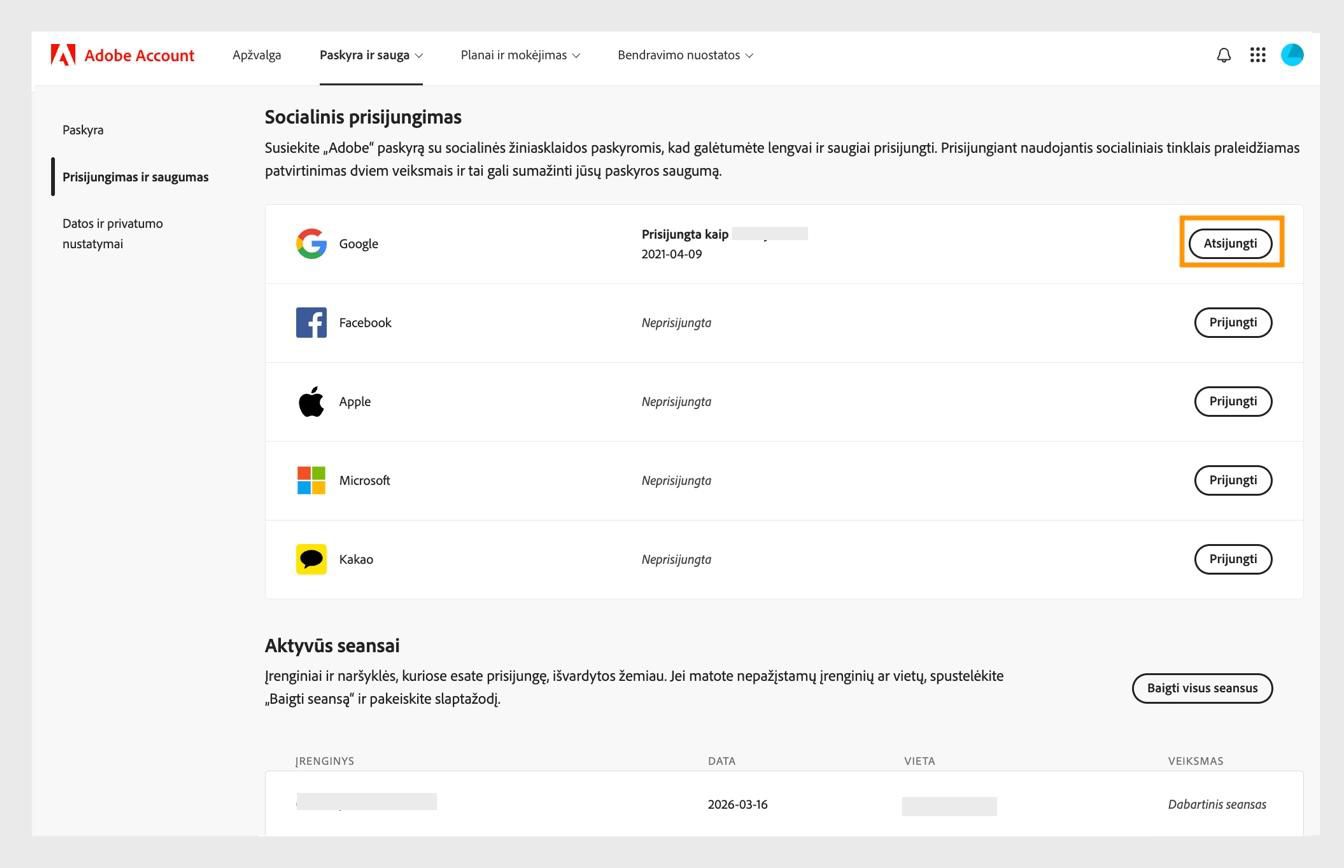Viewport: 1344px width, 868px height.
Task: Open notifications via the bell icon
Action: pos(1223,55)
